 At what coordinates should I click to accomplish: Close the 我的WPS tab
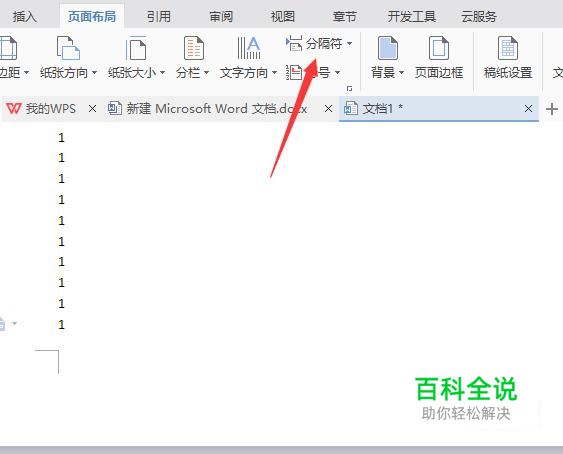pyautogui.click(x=92, y=108)
